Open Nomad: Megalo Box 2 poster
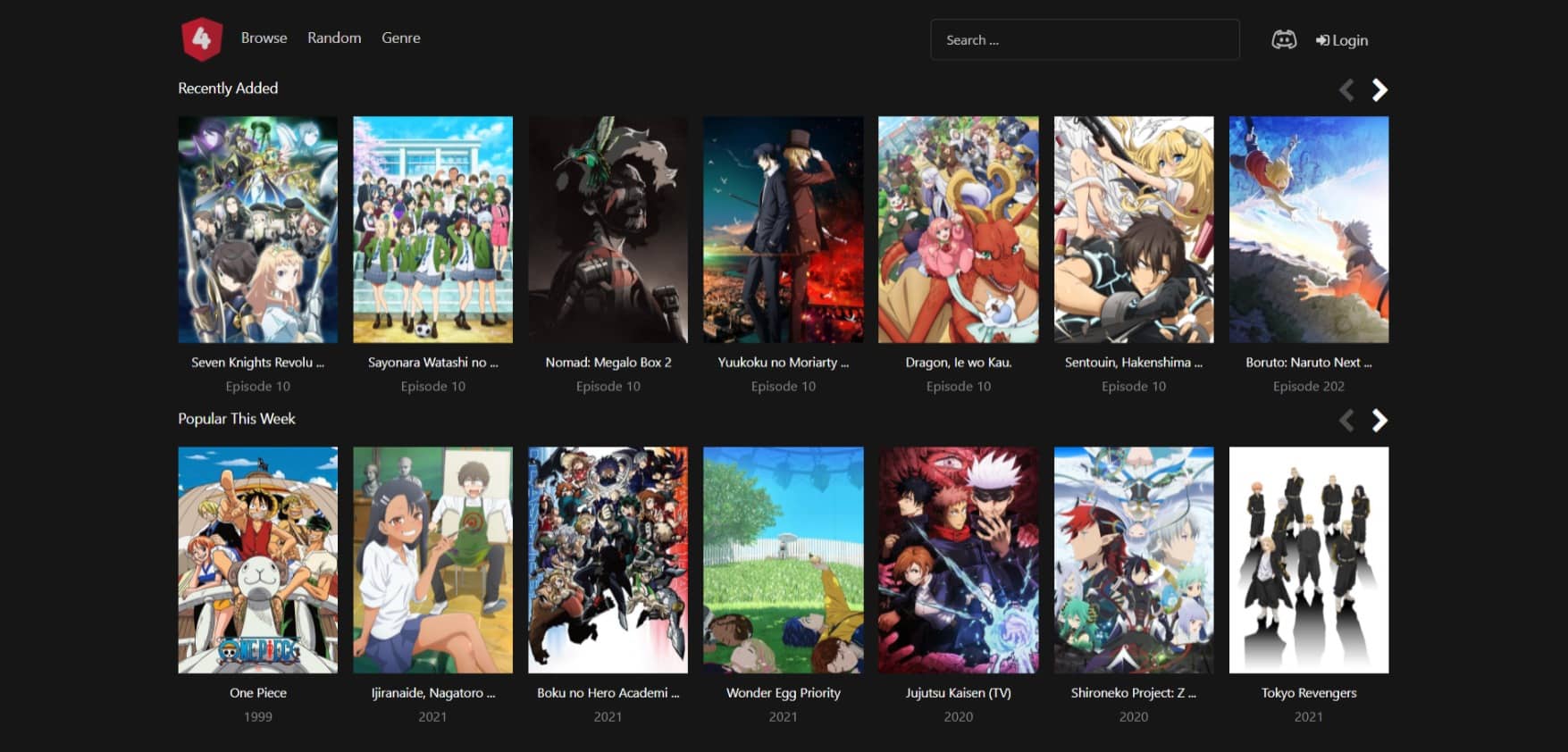 pos(608,230)
